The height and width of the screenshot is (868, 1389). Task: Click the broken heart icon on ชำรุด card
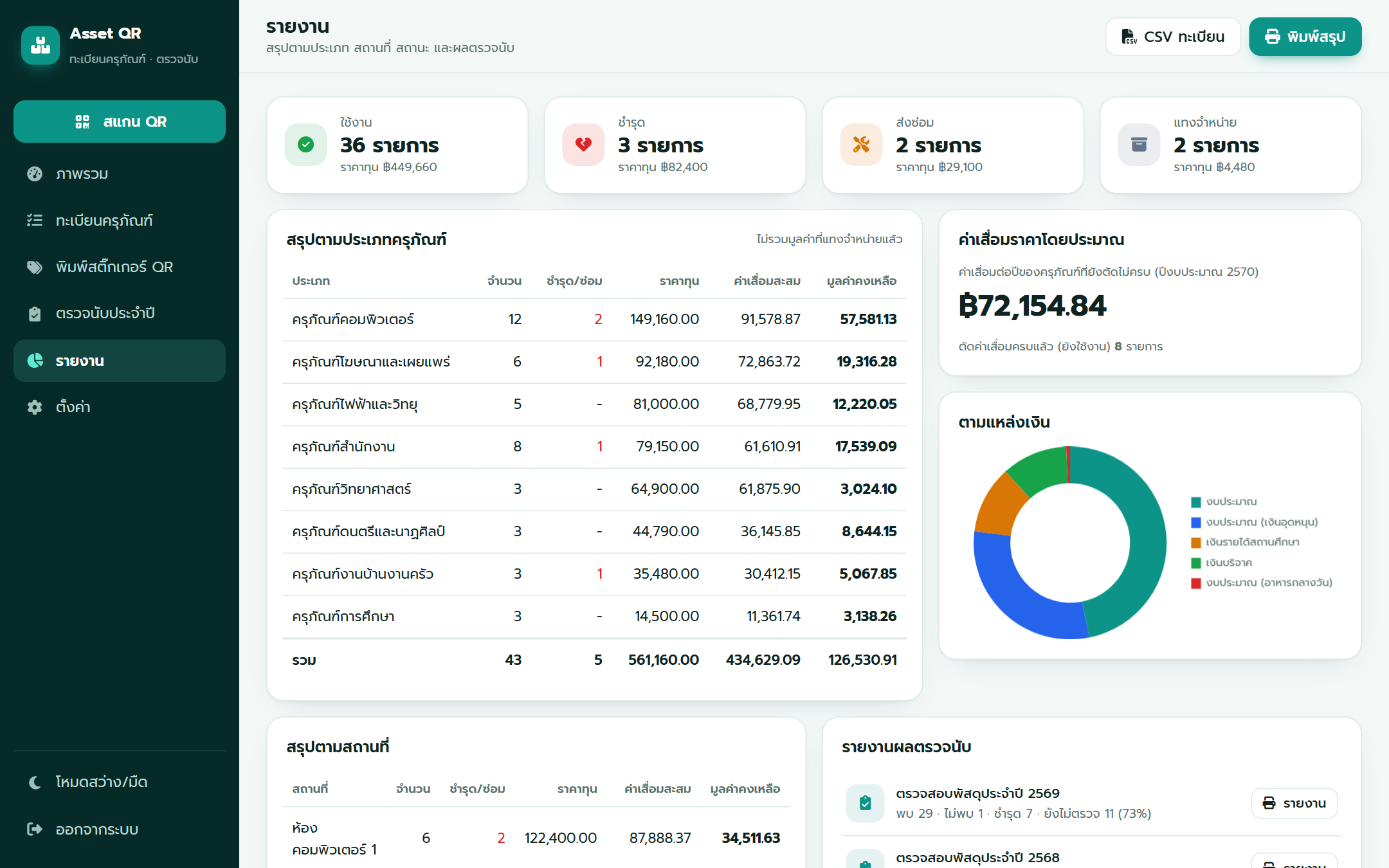(x=584, y=145)
